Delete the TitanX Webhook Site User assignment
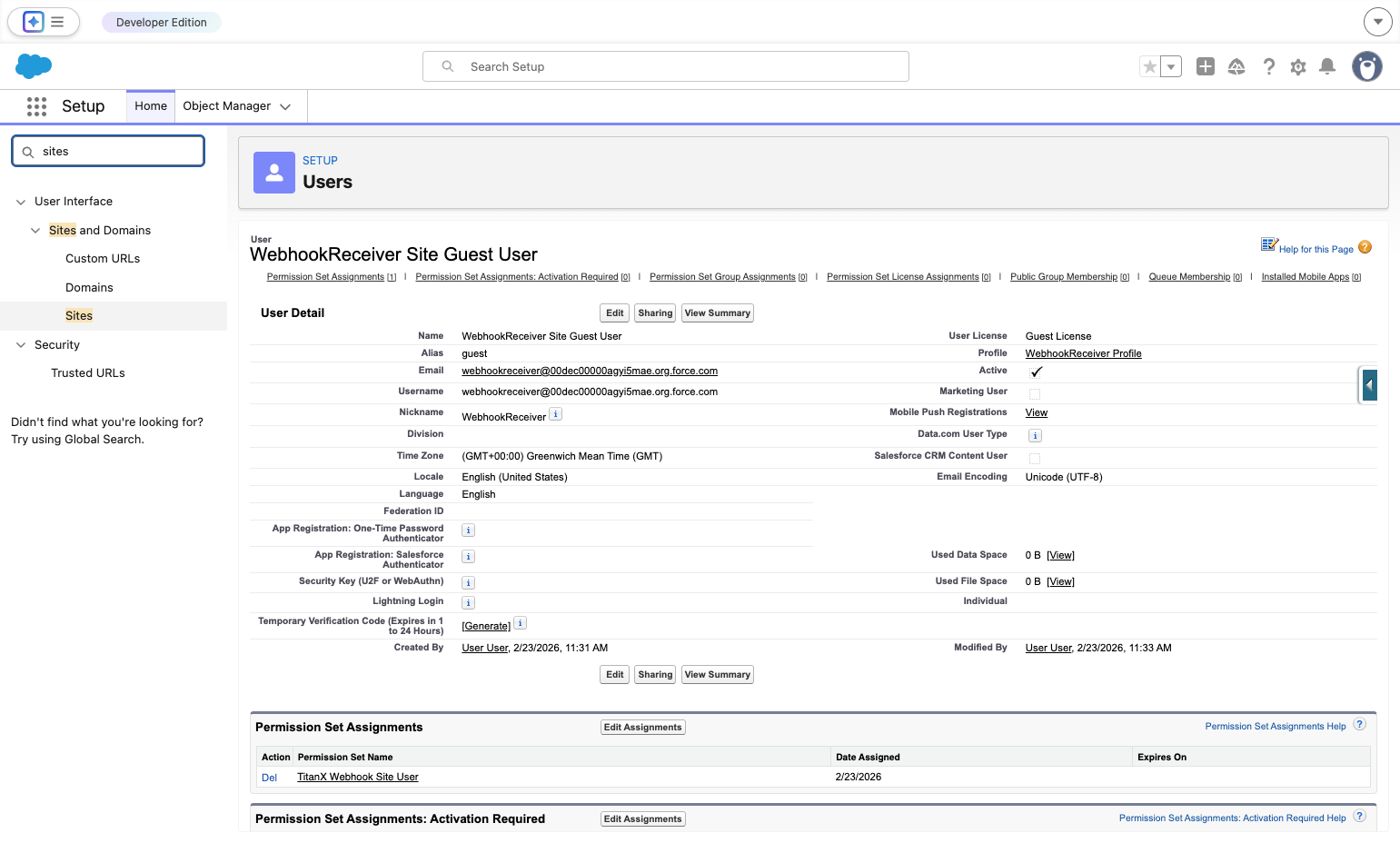Screen dimensions: 1400x843 269,778
